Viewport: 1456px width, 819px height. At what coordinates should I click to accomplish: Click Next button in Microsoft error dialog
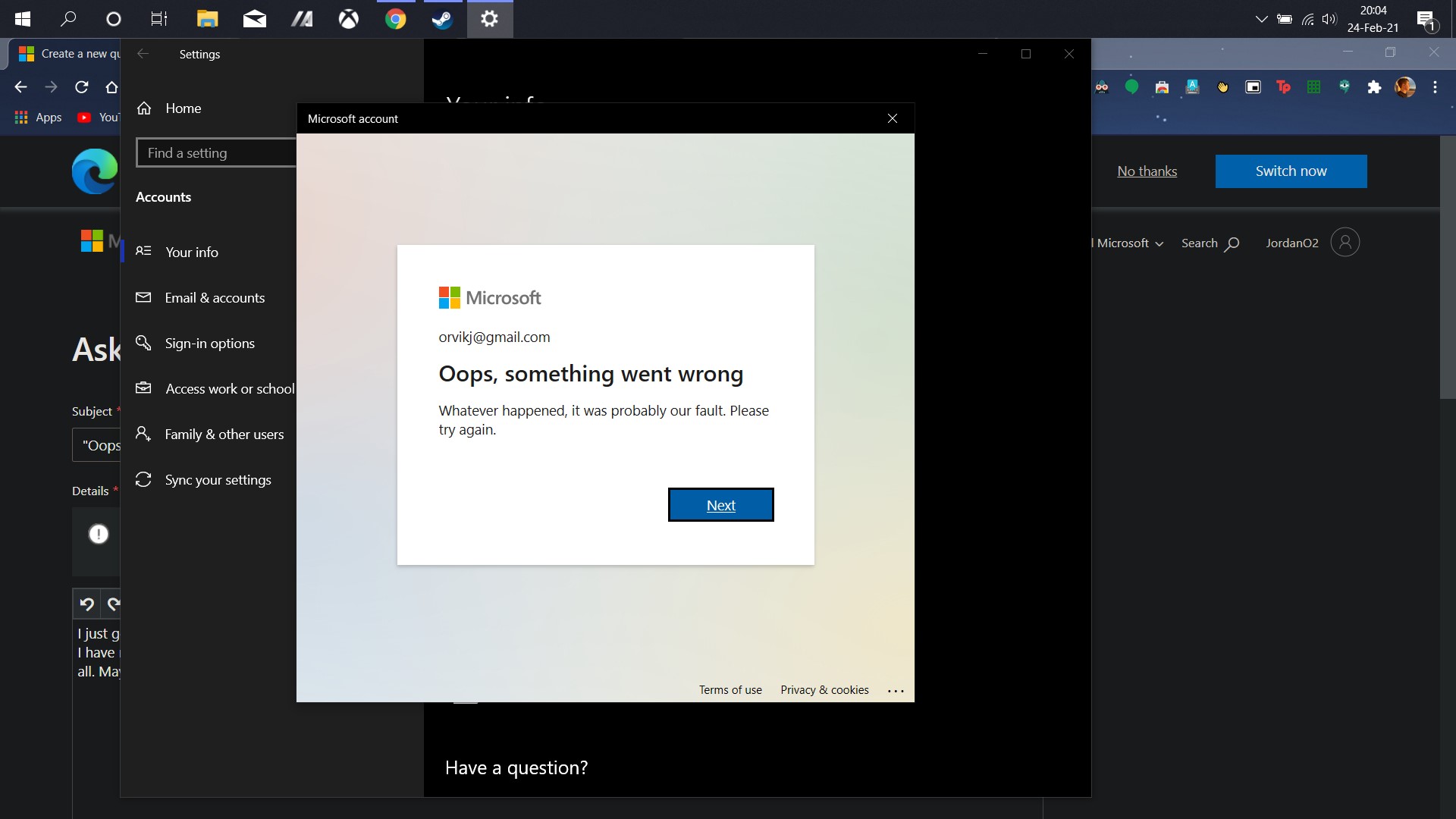point(721,505)
